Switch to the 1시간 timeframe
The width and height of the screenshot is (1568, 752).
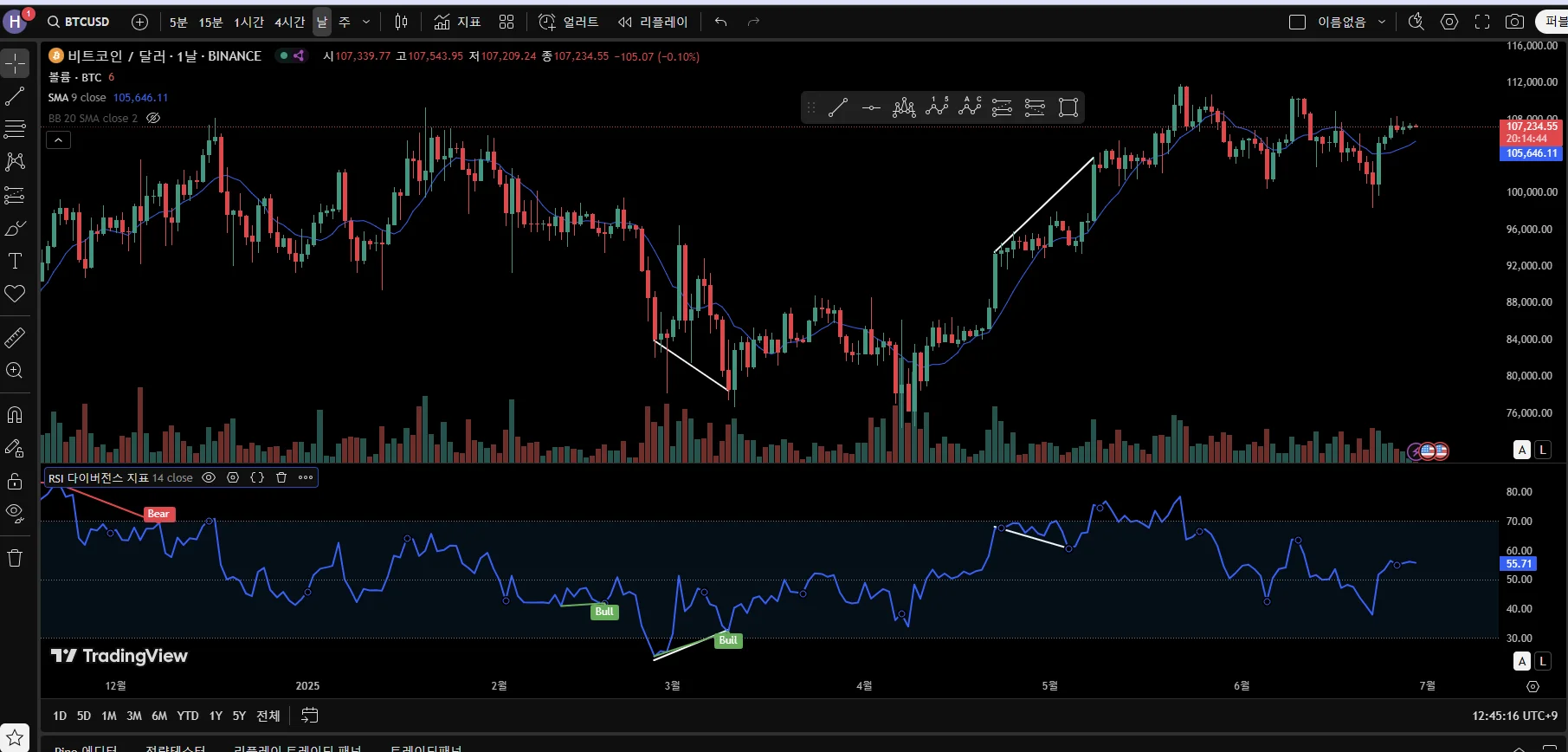coord(248,22)
